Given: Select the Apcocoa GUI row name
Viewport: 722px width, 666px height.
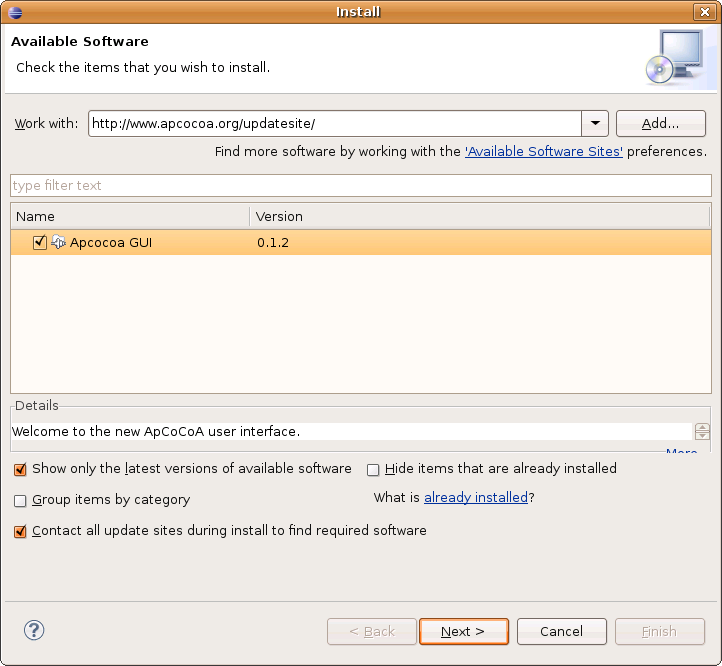Looking at the screenshot, I should (x=111, y=243).
